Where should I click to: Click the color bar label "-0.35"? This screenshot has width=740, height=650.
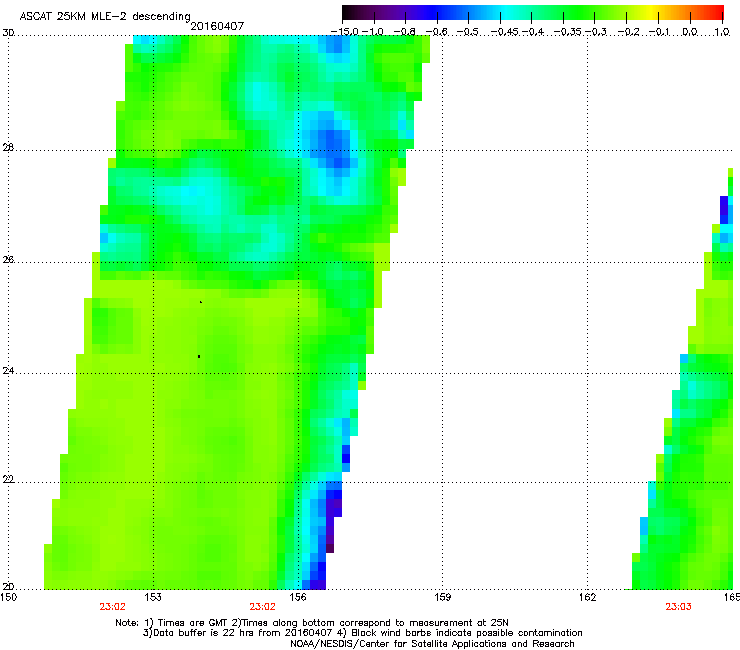click(568, 32)
